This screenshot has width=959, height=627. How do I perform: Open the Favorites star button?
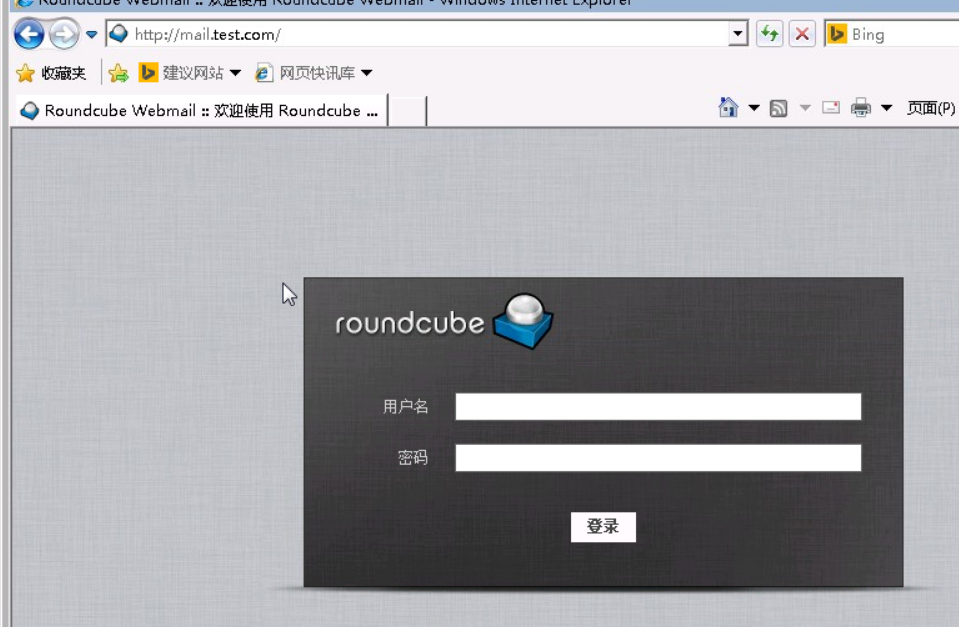coord(51,73)
